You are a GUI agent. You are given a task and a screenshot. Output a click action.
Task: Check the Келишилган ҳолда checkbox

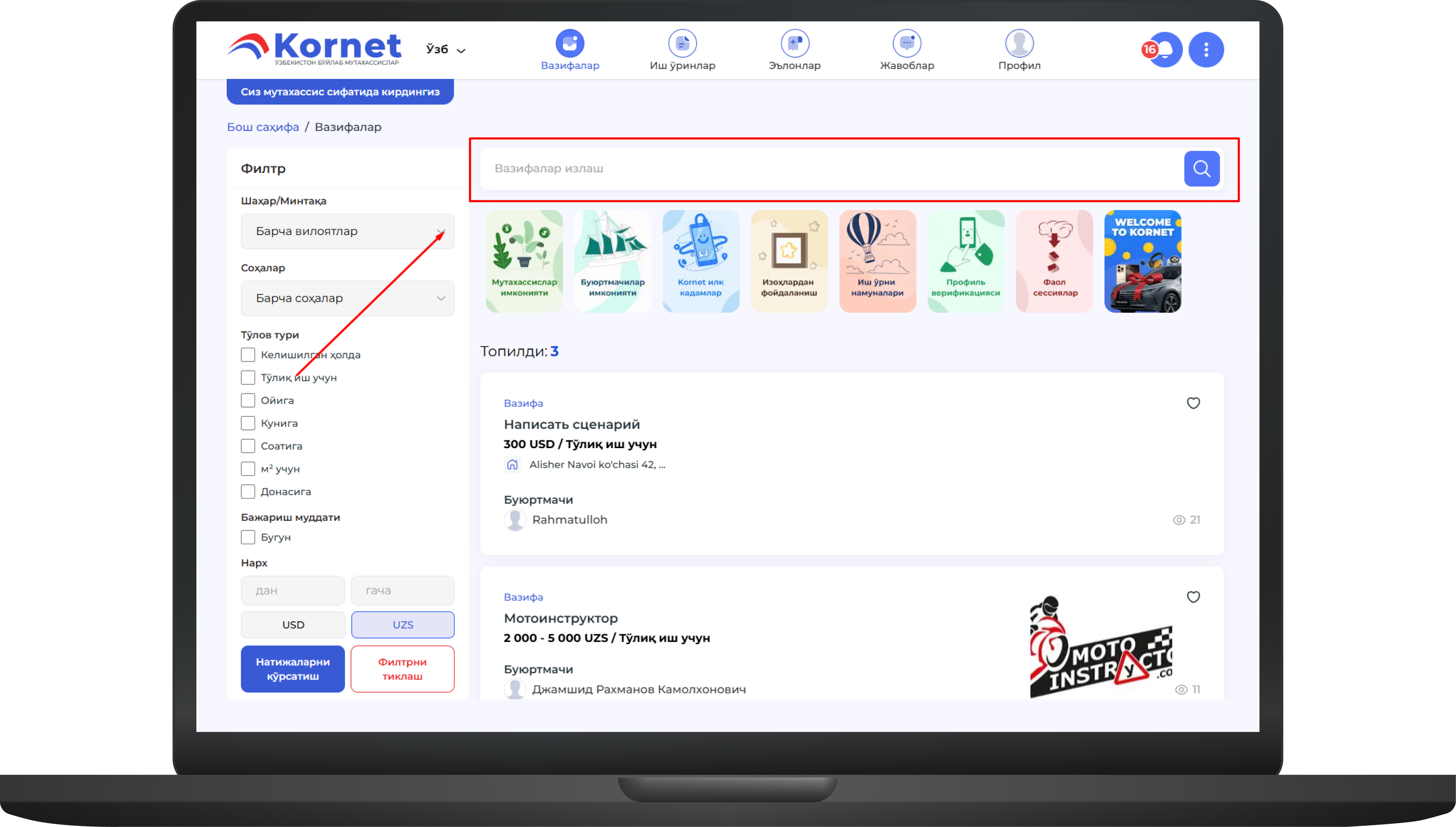(248, 355)
